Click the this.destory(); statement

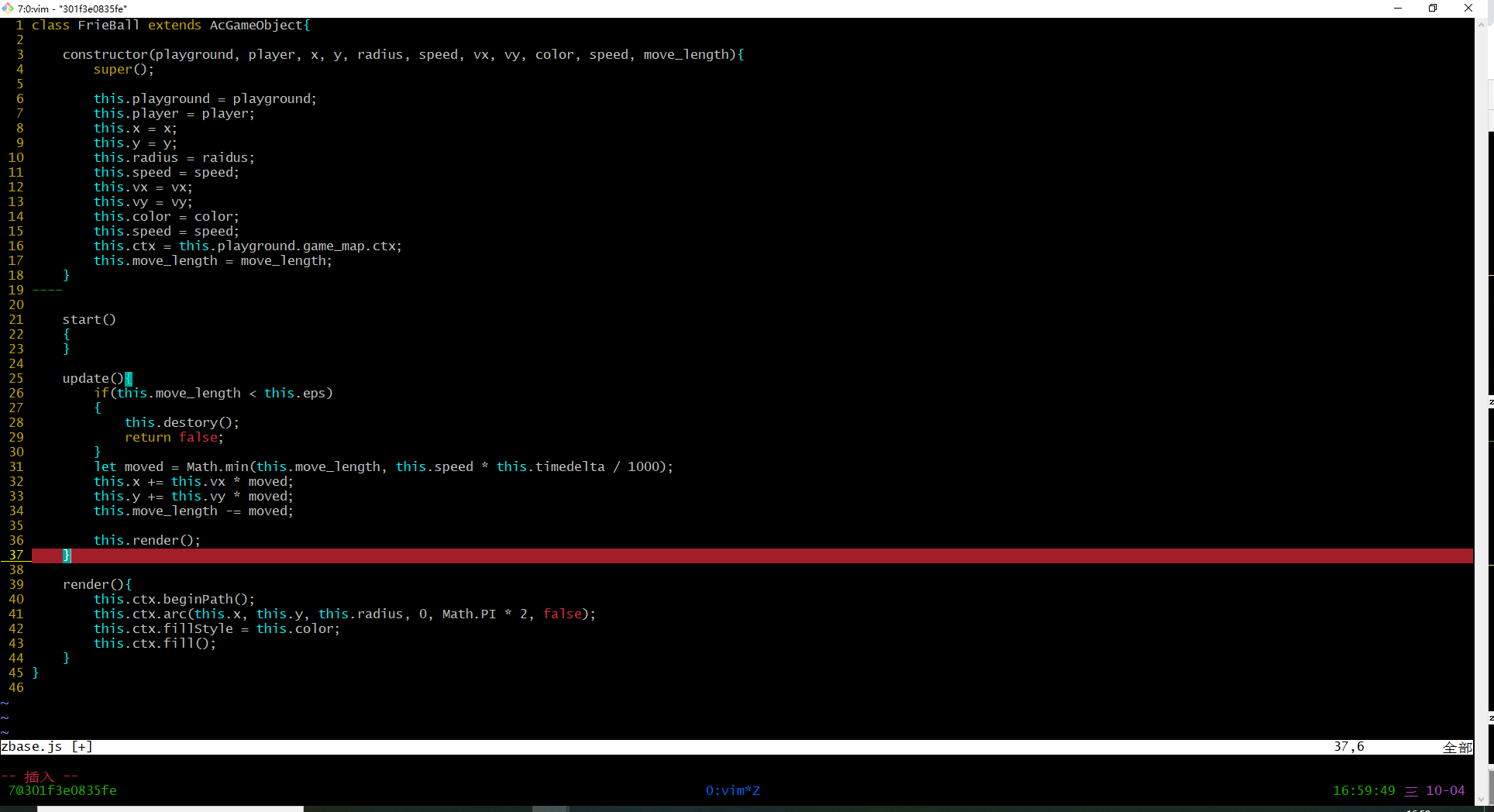pyautogui.click(x=182, y=423)
